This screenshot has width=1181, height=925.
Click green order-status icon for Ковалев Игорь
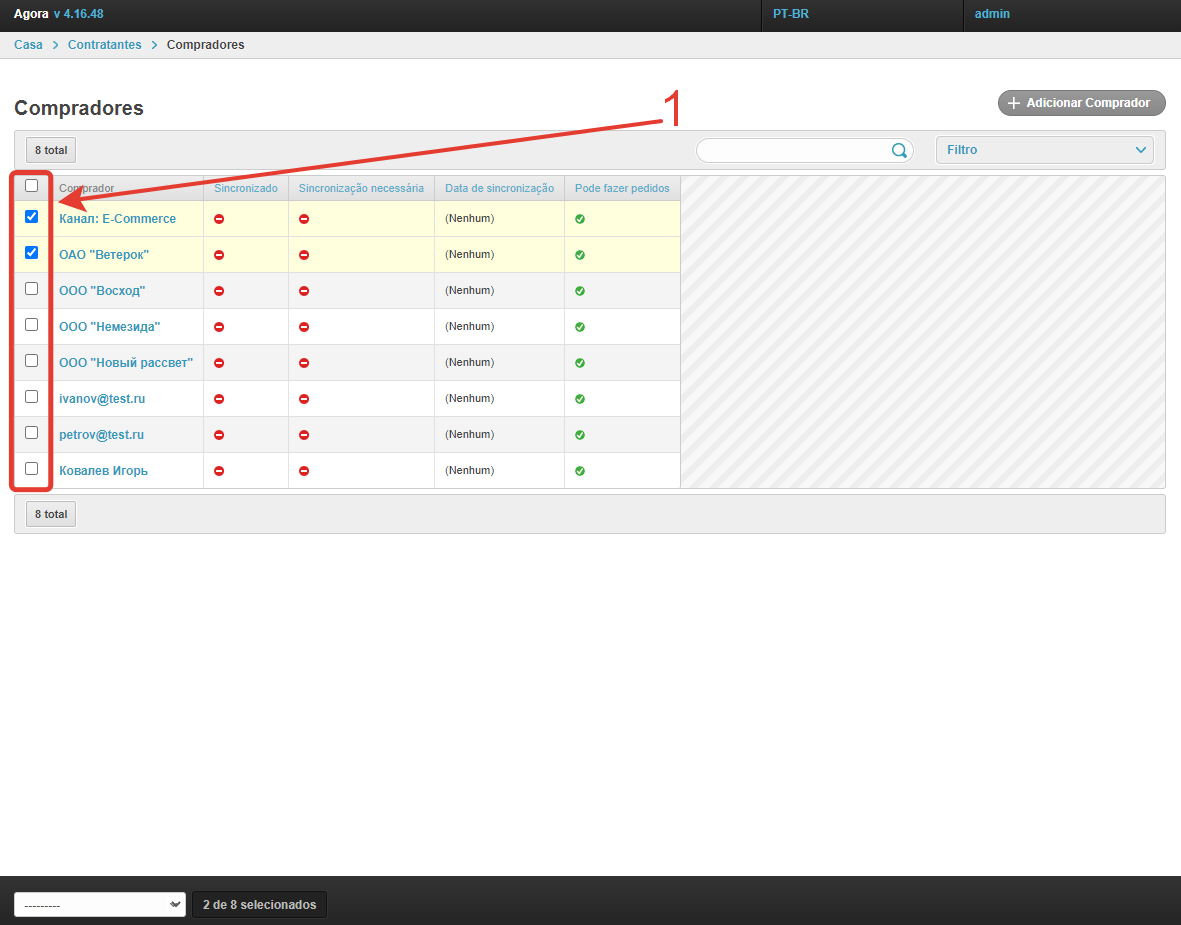pos(580,471)
